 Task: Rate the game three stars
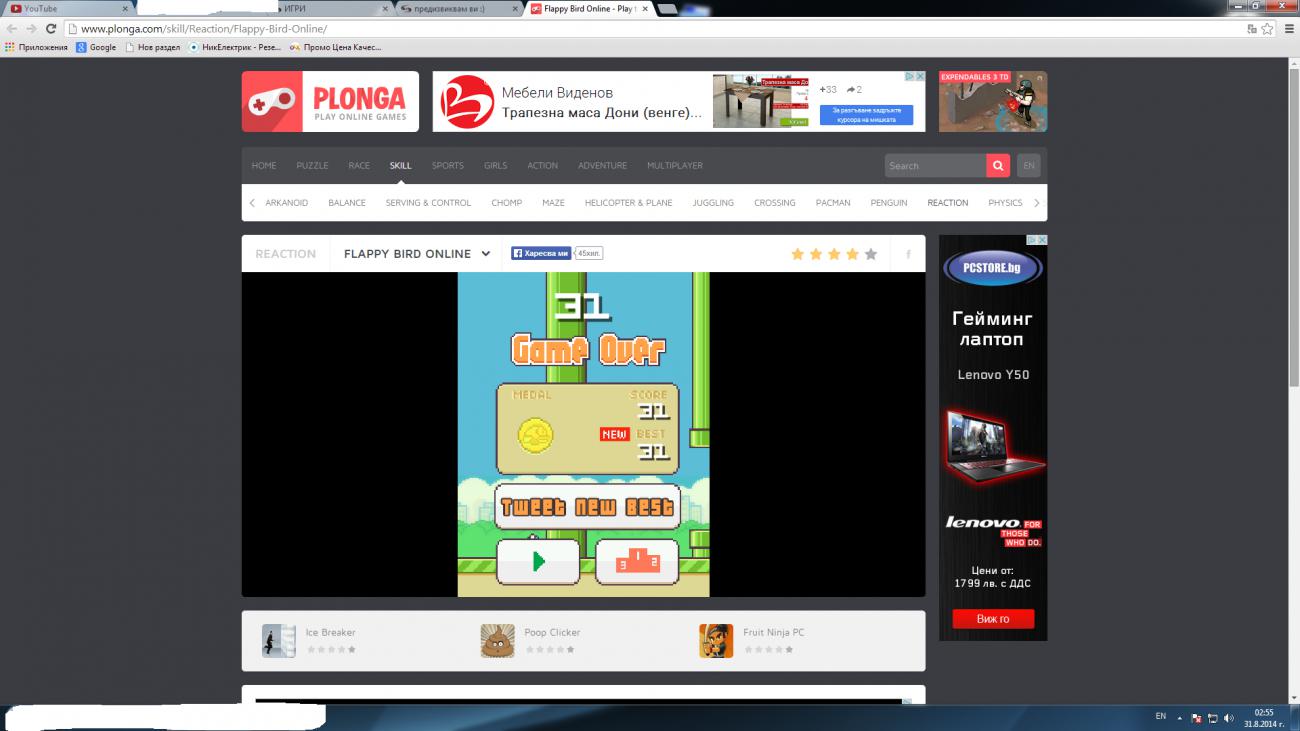(834, 254)
